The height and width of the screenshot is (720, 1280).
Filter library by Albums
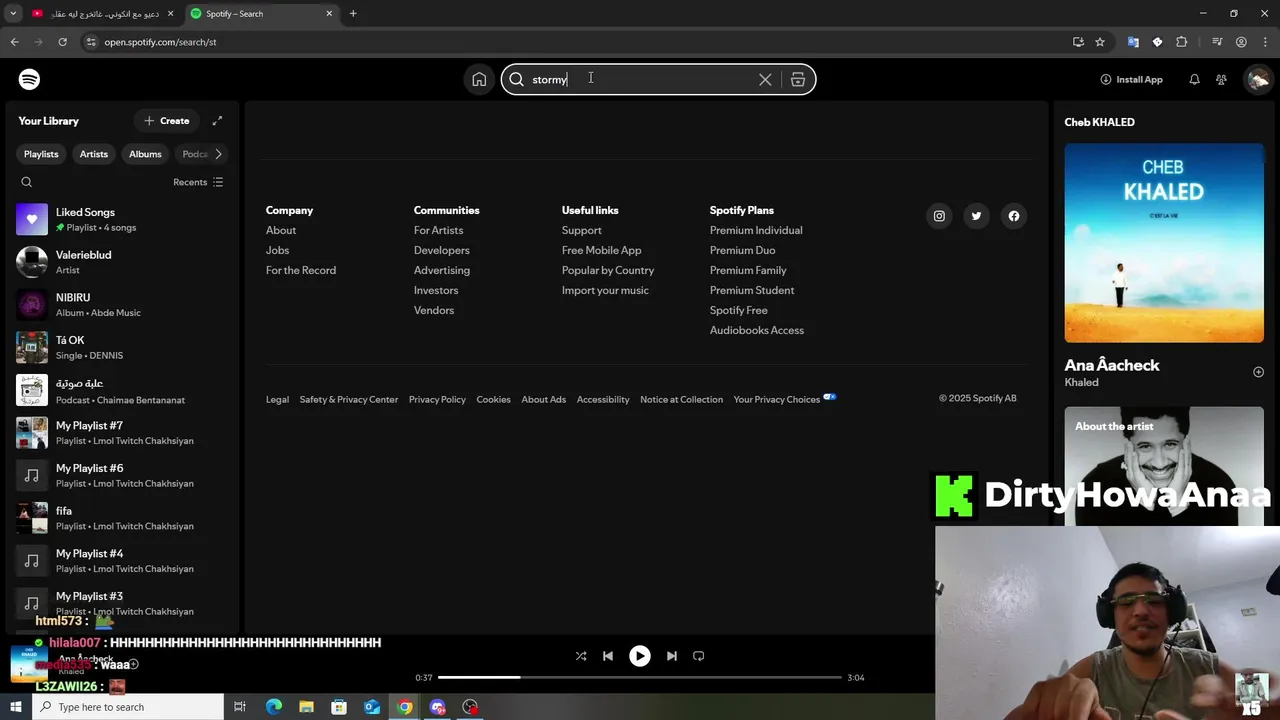[145, 154]
